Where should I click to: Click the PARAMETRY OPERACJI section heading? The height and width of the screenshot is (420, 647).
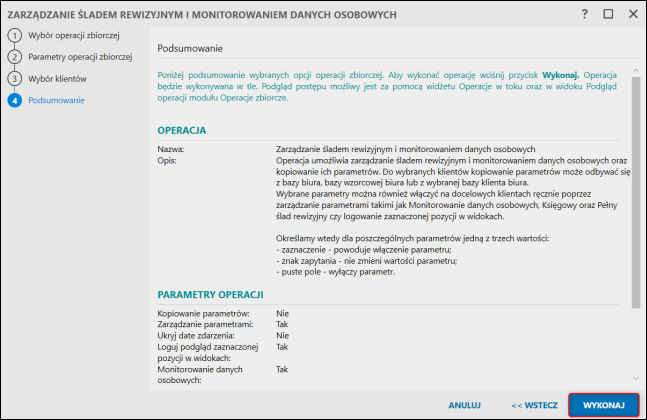click(x=210, y=295)
